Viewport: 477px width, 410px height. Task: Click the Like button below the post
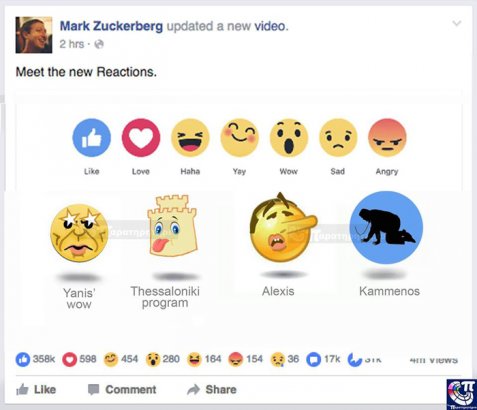tap(36, 389)
